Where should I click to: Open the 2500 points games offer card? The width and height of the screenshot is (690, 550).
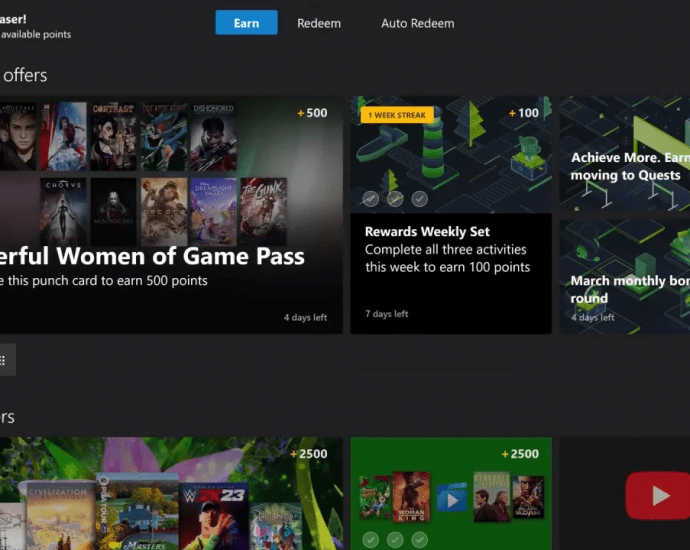tap(171, 493)
